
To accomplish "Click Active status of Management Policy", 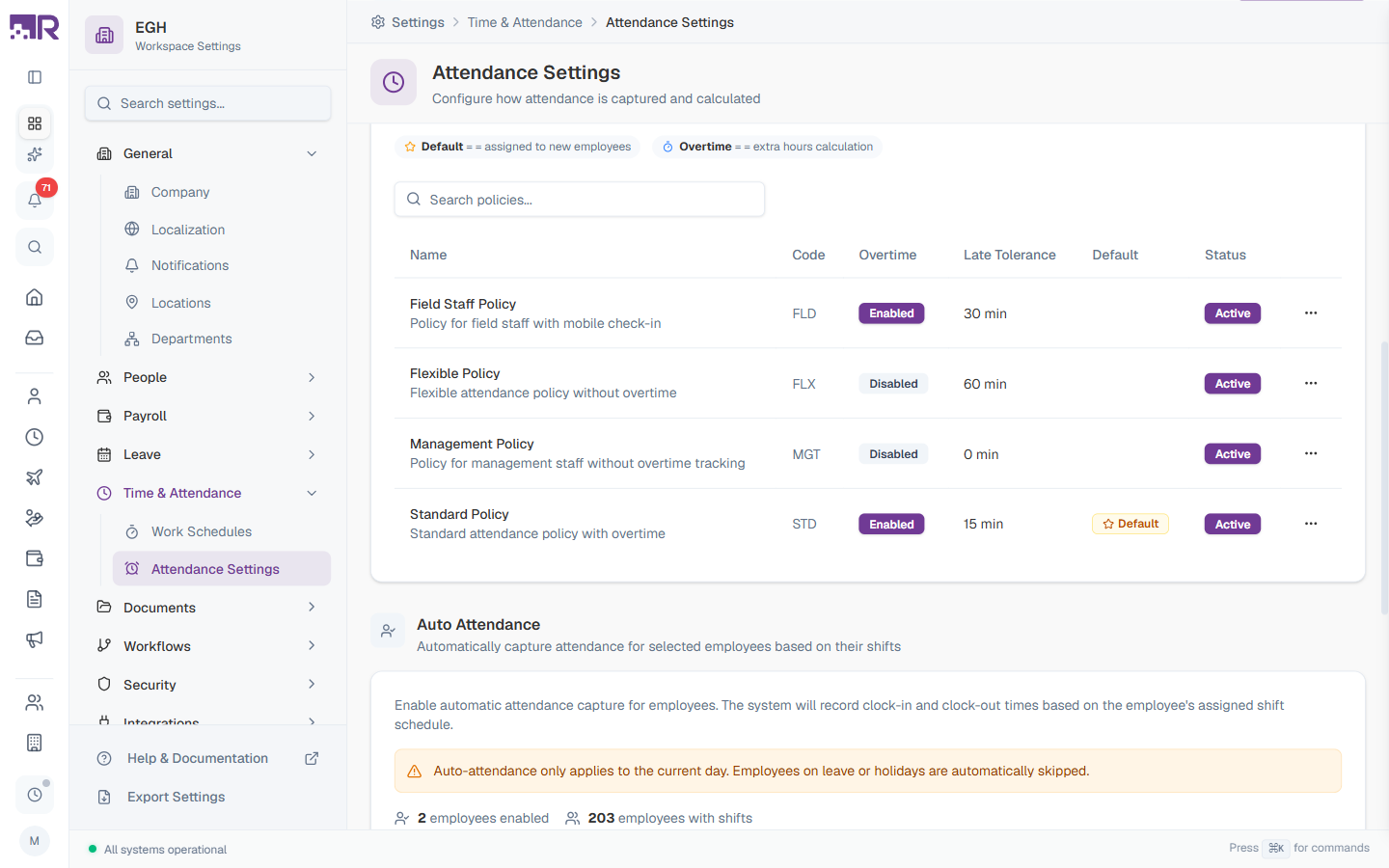I will [x=1233, y=454].
